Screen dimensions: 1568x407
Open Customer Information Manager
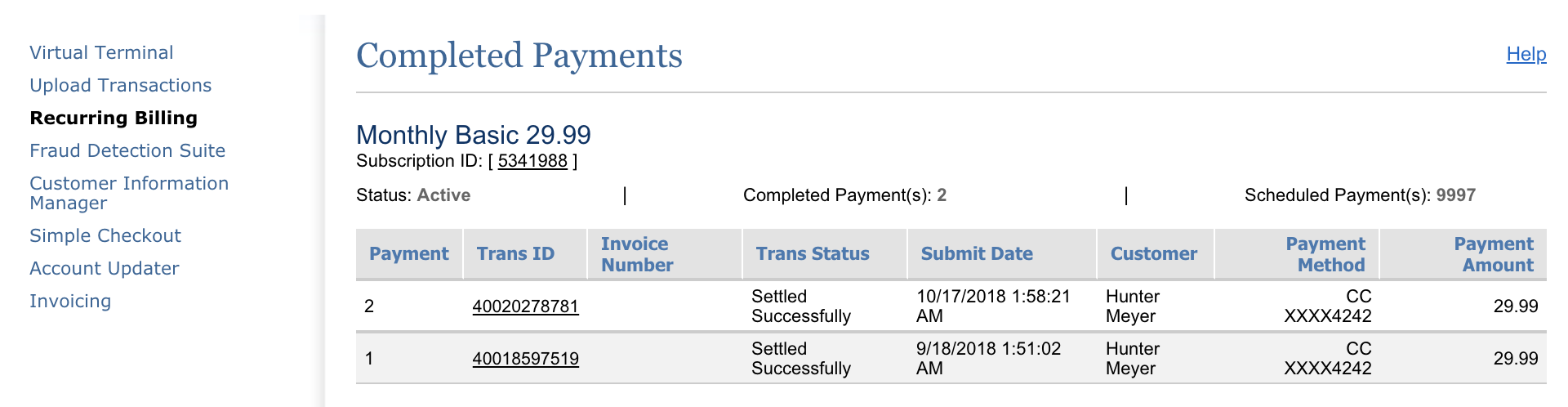[x=129, y=193]
